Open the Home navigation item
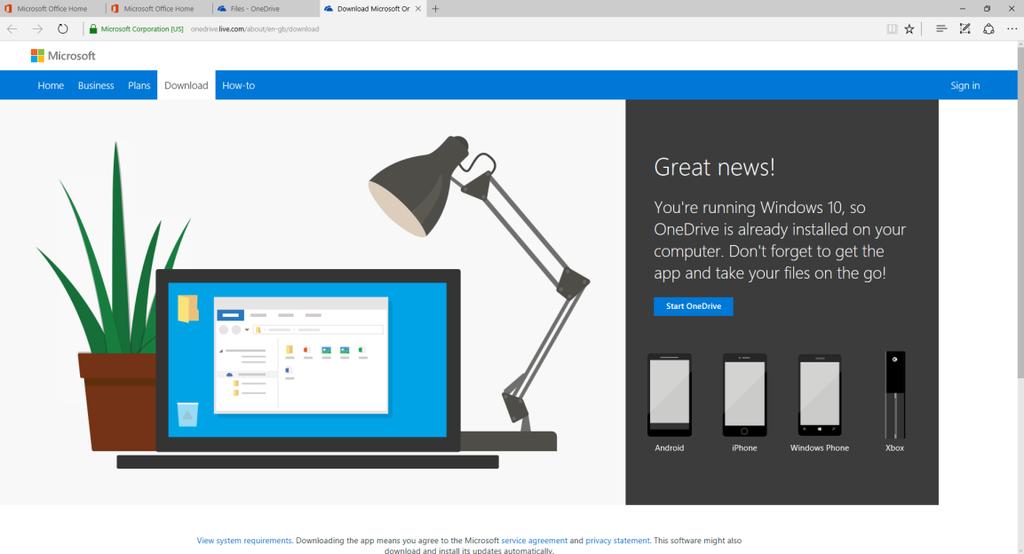This screenshot has width=1024, height=554. 50,86
